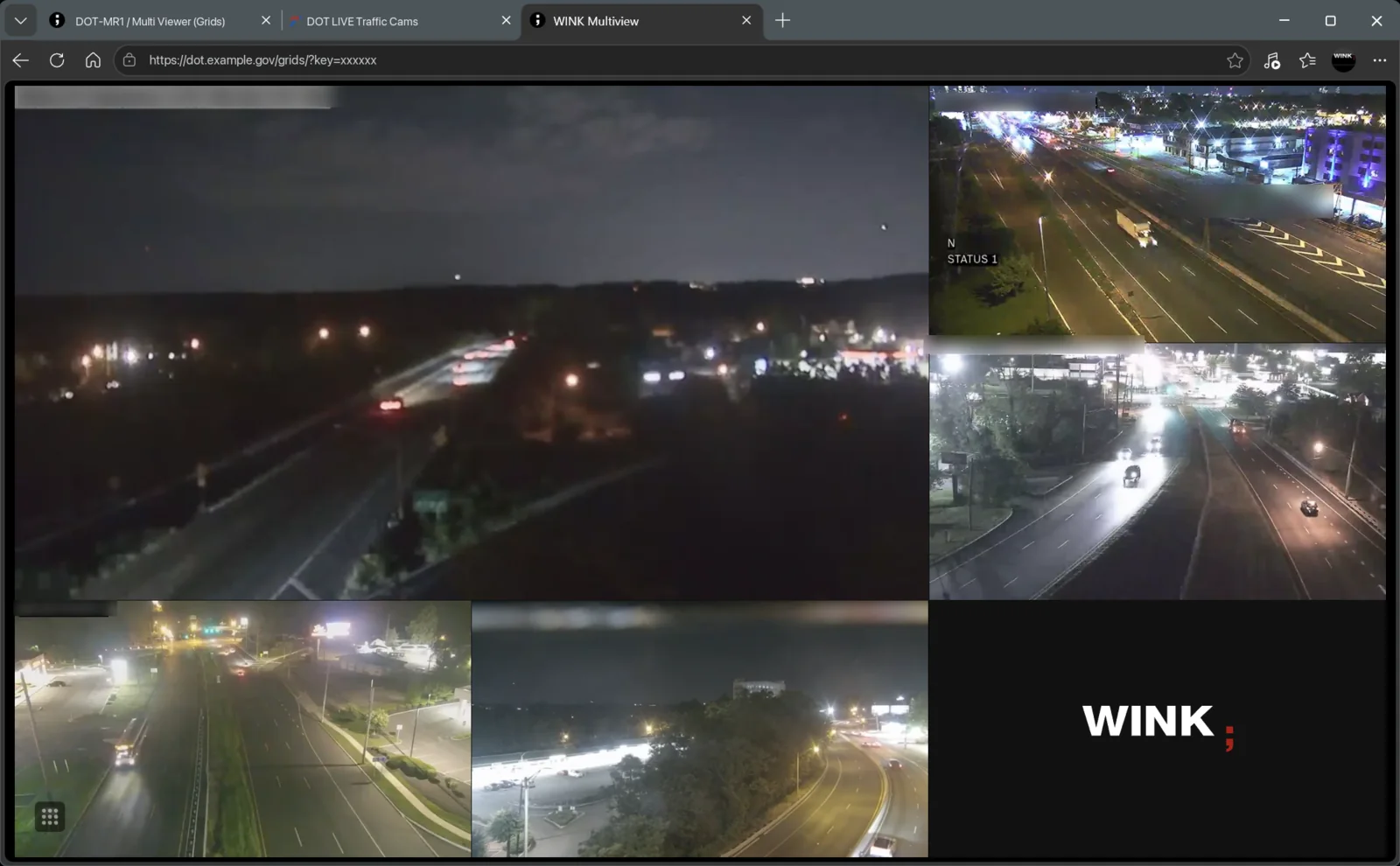The width and height of the screenshot is (1400, 866).
Task: Open the camera grid layout button
Action: tap(50, 817)
